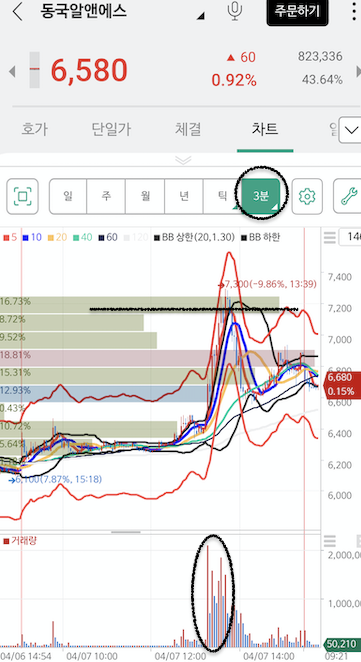Collapse header with double chevron handle

183,160
